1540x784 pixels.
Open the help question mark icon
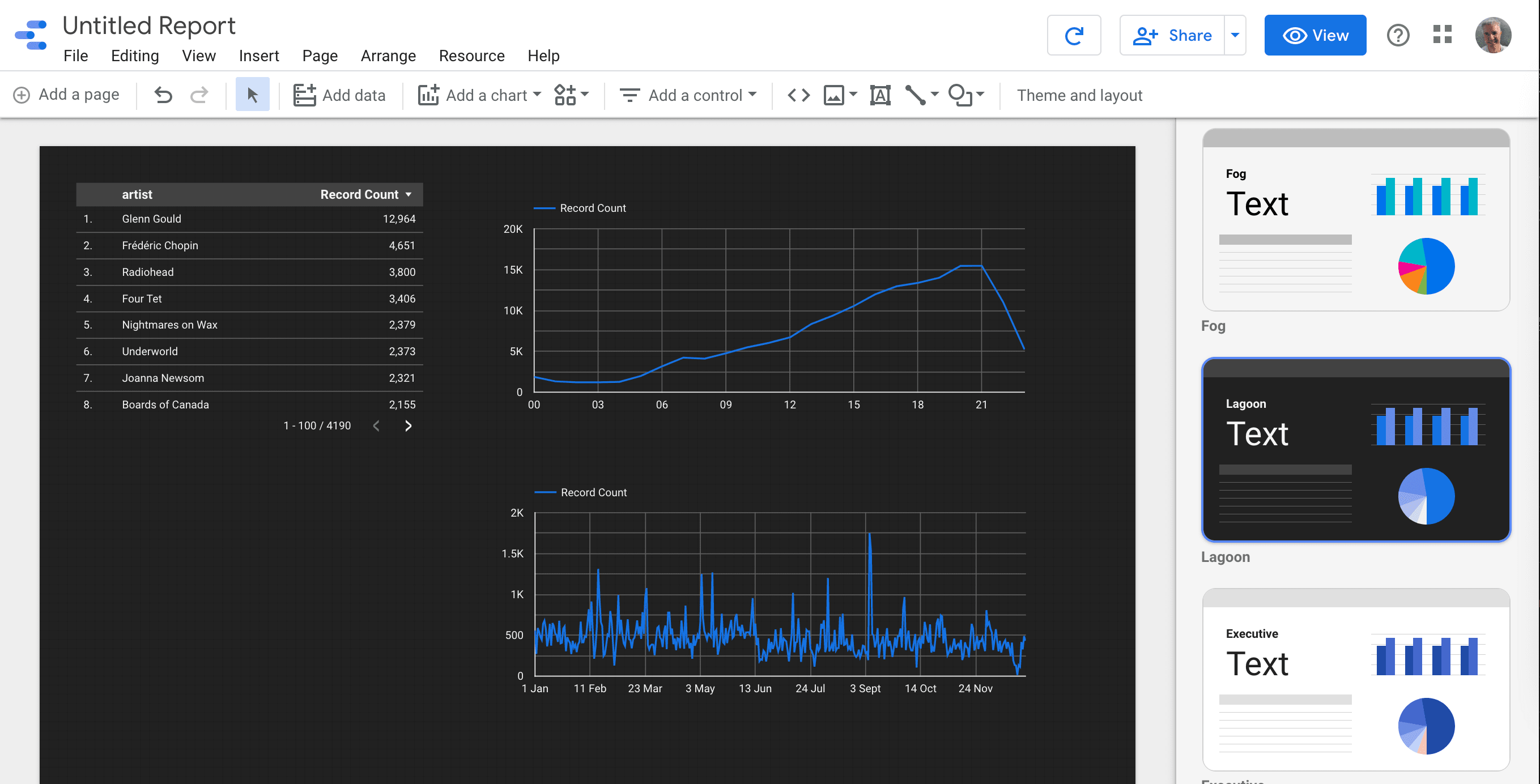1398,35
